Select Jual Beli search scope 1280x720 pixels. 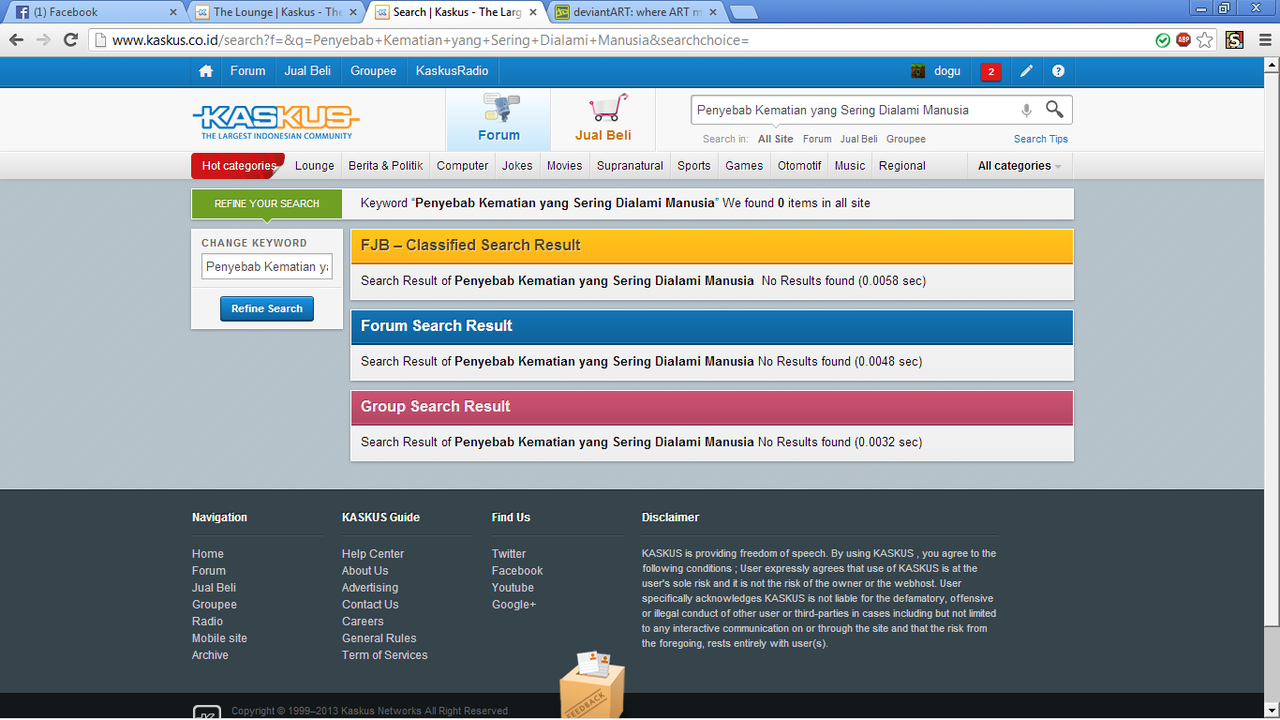click(859, 139)
